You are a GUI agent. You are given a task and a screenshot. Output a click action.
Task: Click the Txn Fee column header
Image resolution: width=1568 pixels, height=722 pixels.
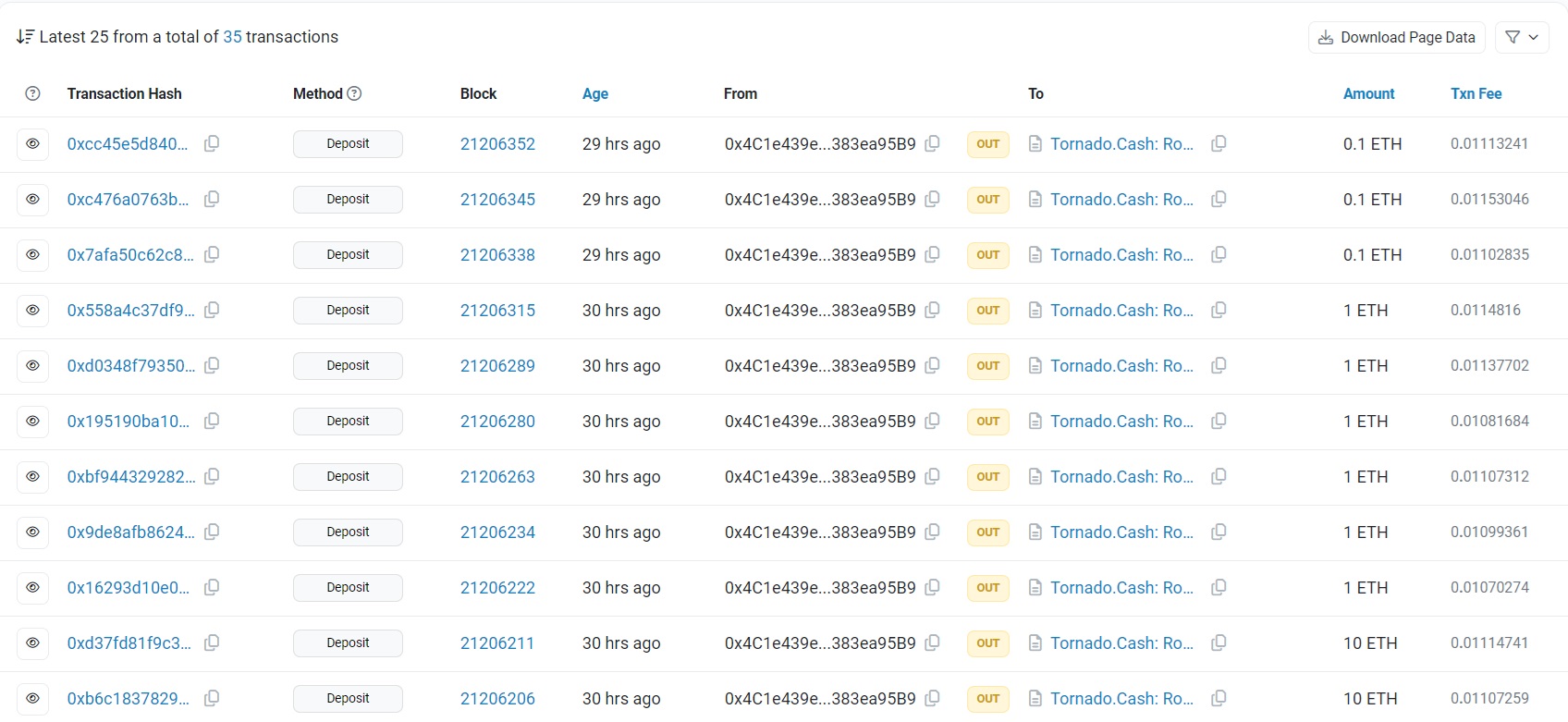click(1476, 93)
